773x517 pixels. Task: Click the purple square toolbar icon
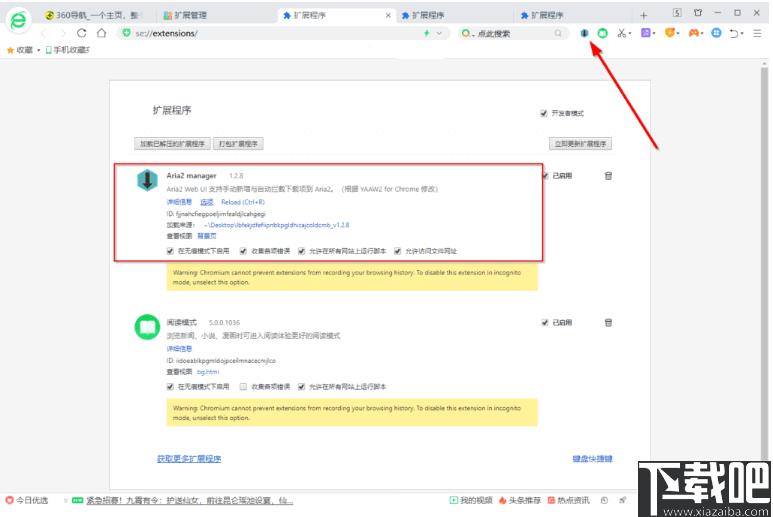pyautogui.click(x=645, y=33)
